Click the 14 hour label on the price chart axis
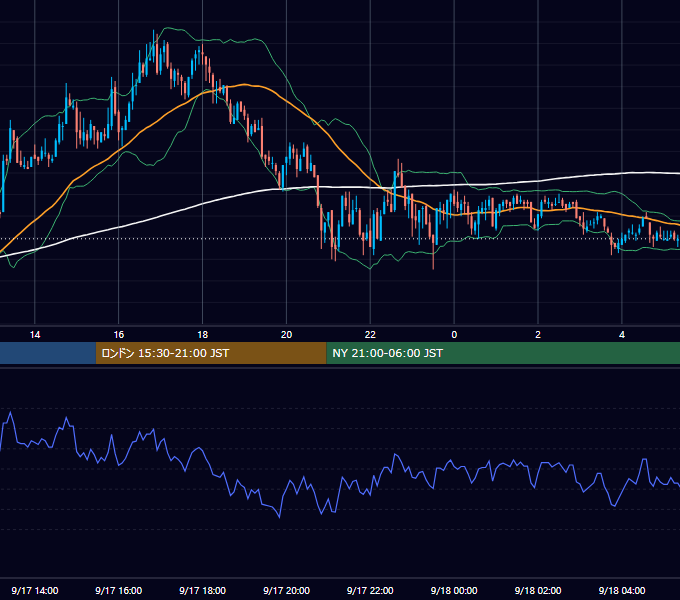The width and height of the screenshot is (680, 600). [35, 335]
